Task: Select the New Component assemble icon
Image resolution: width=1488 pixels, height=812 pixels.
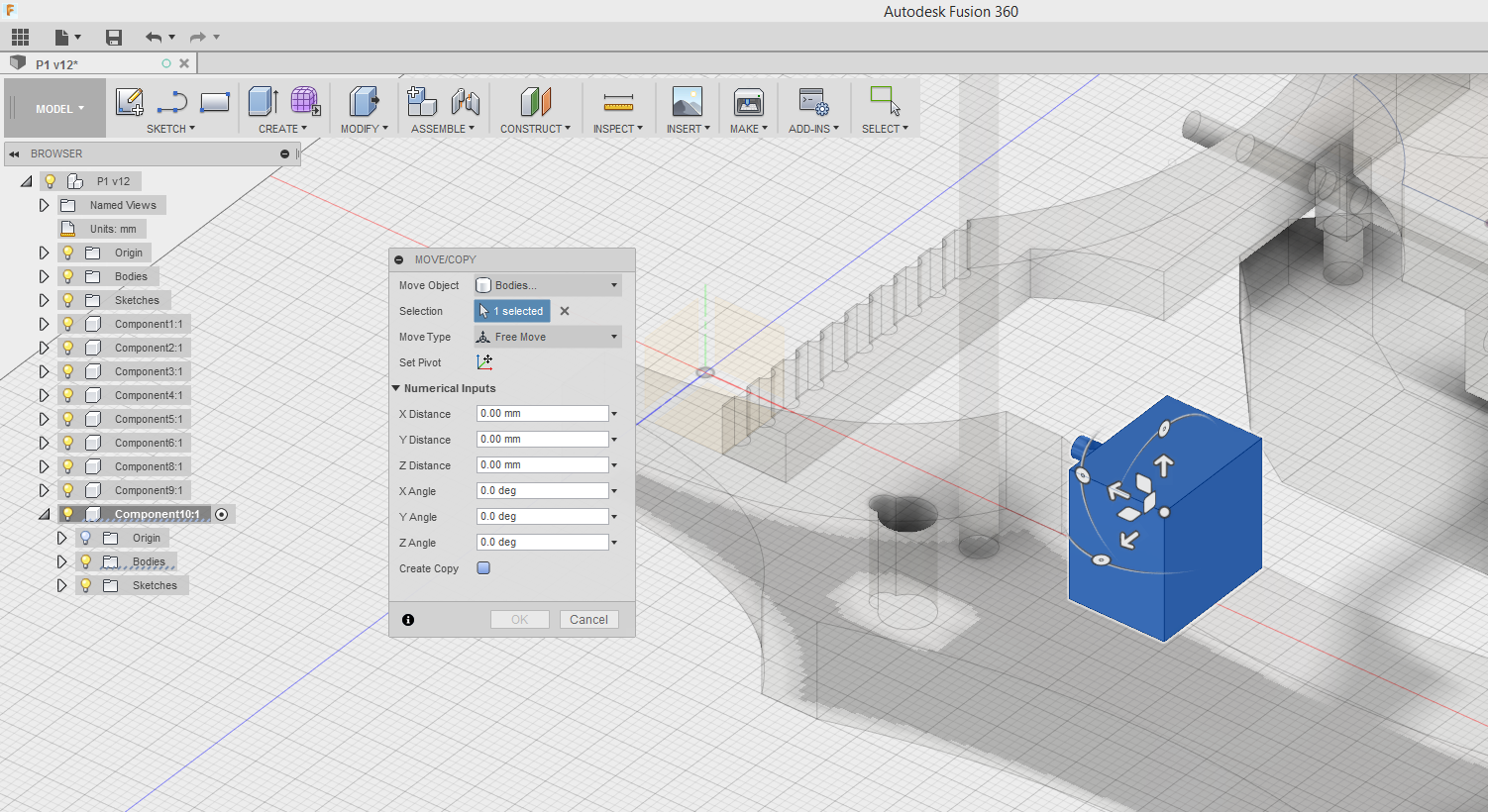Action: 422,101
